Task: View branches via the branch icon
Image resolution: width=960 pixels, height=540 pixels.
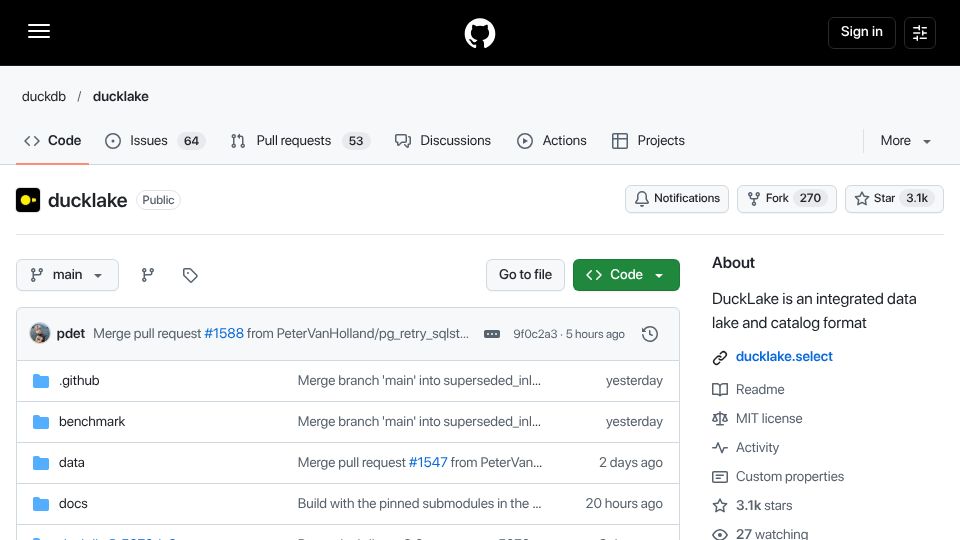Action: [148, 275]
